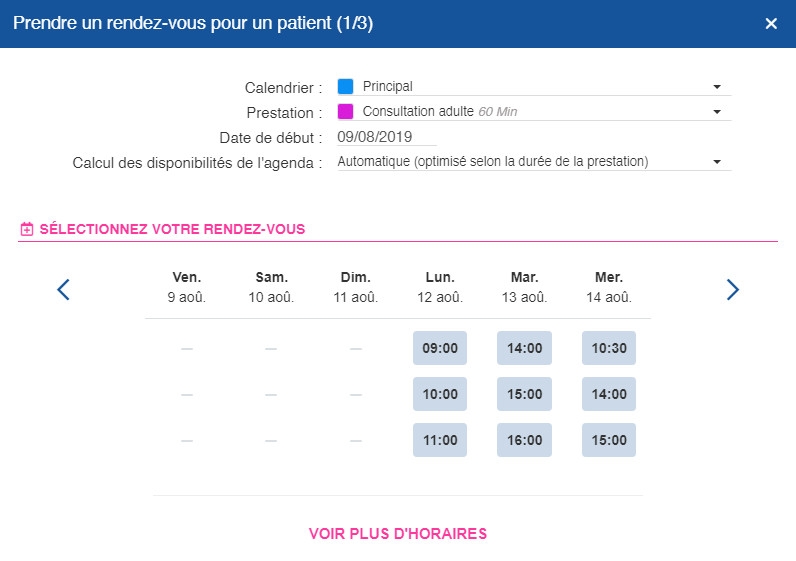Viewport: 796px width, 561px height.
Task: Click the blue Principal calendar color square
Action: pyautogui.click(x=346, y=86)
